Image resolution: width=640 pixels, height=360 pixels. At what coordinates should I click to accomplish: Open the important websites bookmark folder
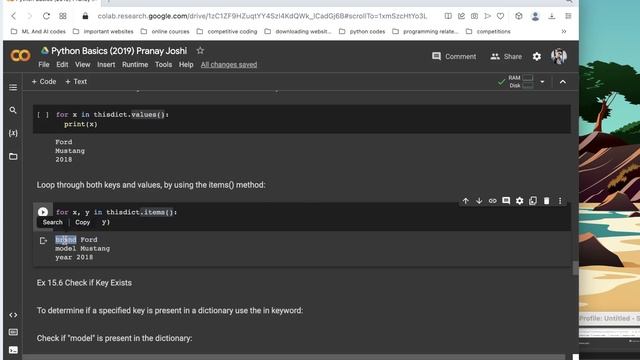[x=103, y=31]
